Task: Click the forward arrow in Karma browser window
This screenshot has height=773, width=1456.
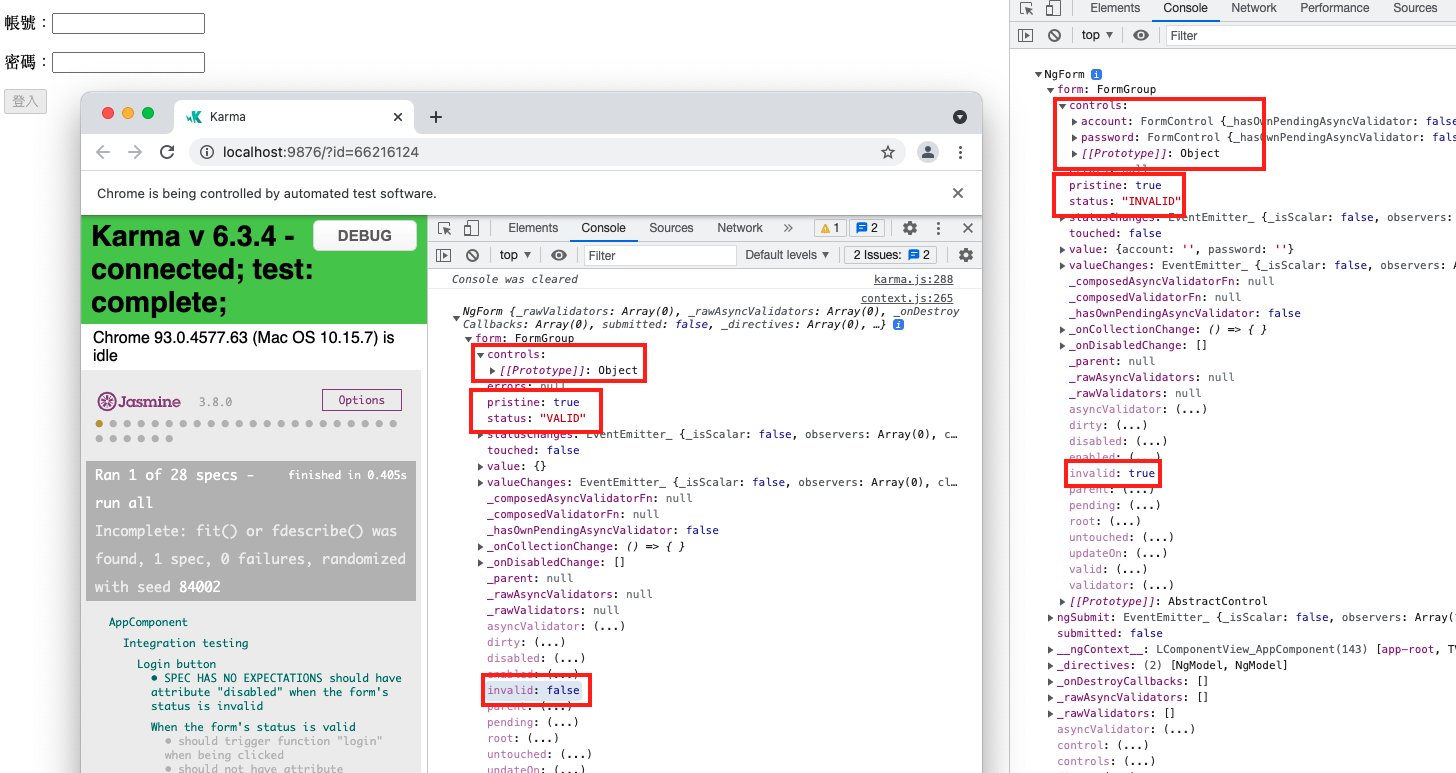Action: click(135, 152)
